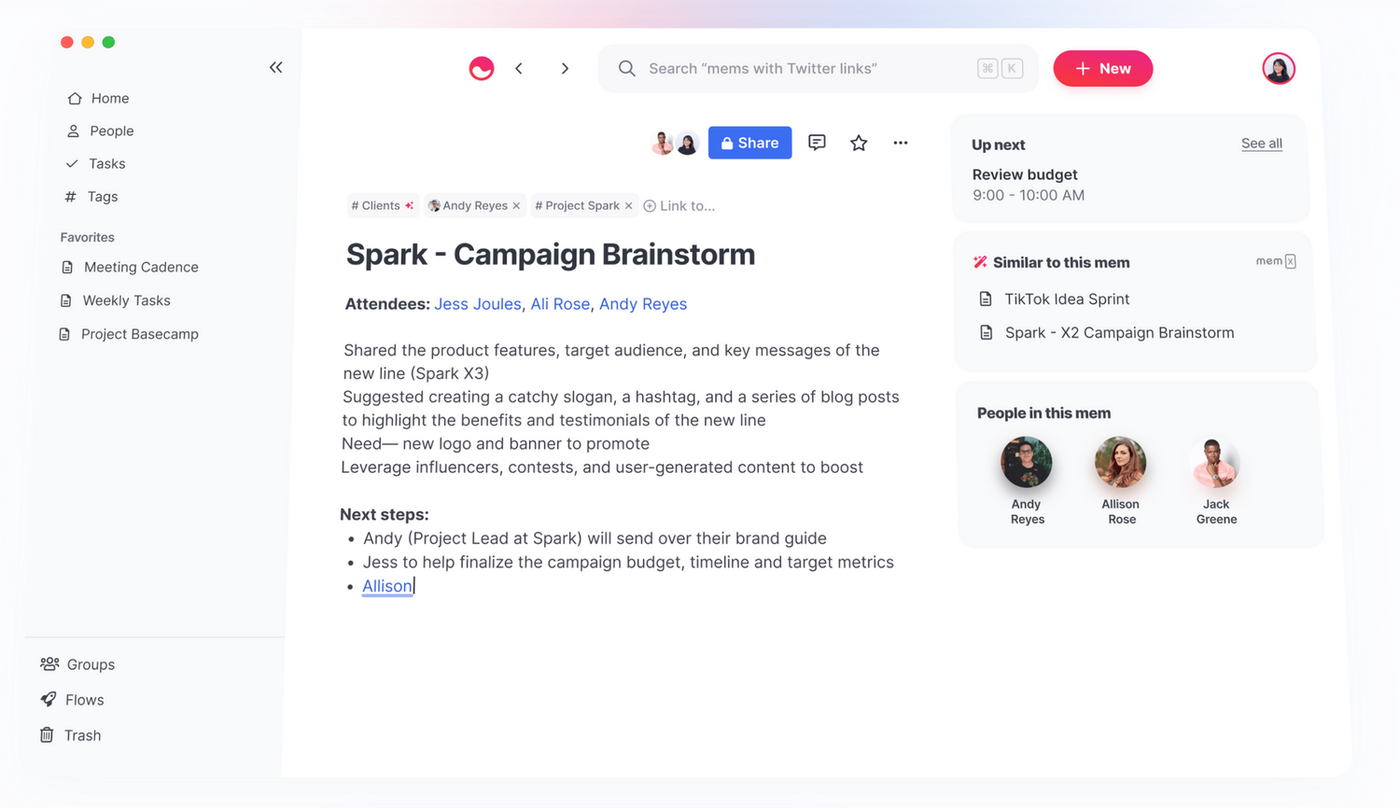The image size is (1400, 808).
Task: Collapse the sidebar with the double-chevron icon
Action: point(276,67)
